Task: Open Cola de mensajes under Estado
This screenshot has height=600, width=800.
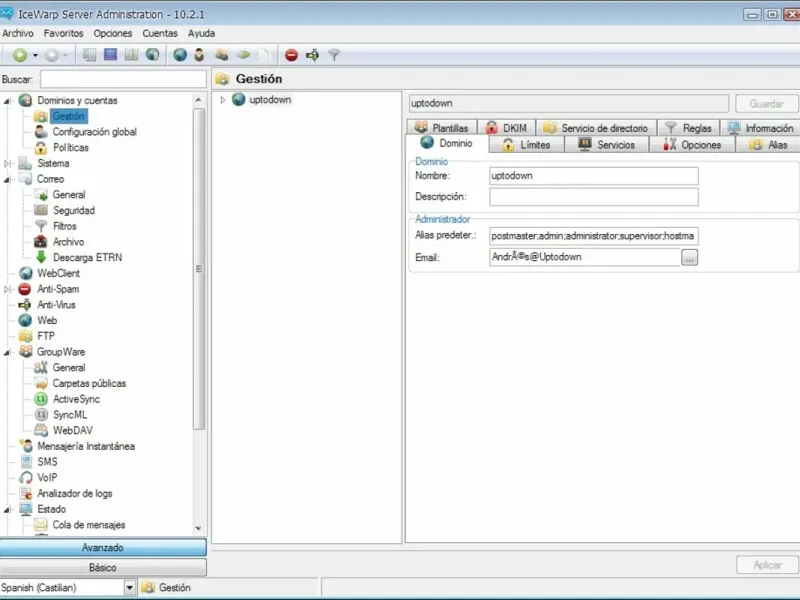Action: (x=89, y=525)
